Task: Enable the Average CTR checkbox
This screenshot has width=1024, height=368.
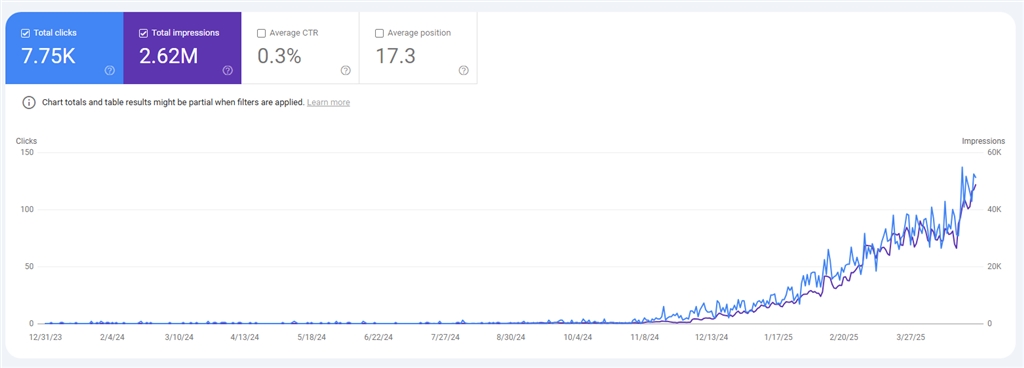Action: tap(261, 33)
